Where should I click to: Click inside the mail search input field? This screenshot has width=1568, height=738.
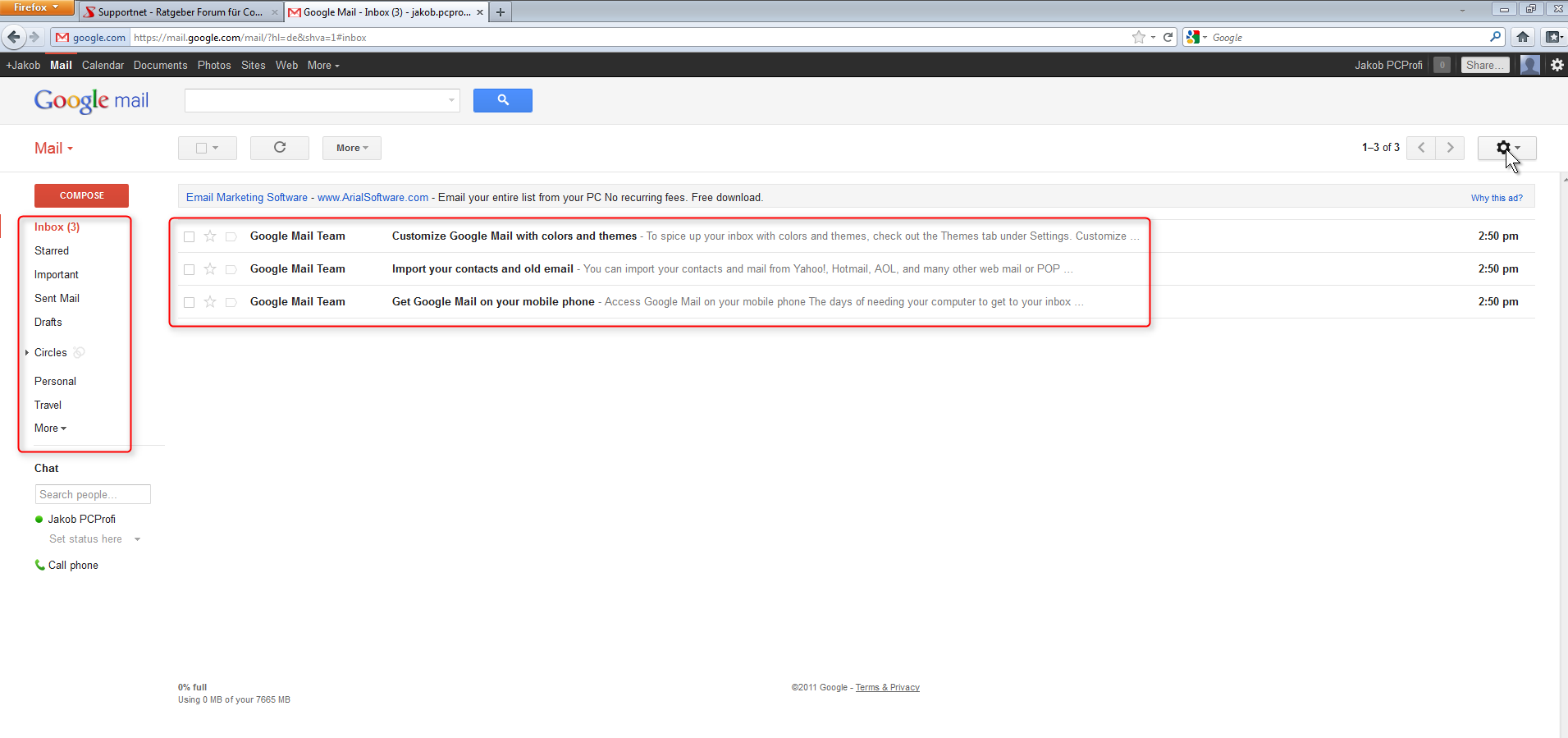[315, 100]
